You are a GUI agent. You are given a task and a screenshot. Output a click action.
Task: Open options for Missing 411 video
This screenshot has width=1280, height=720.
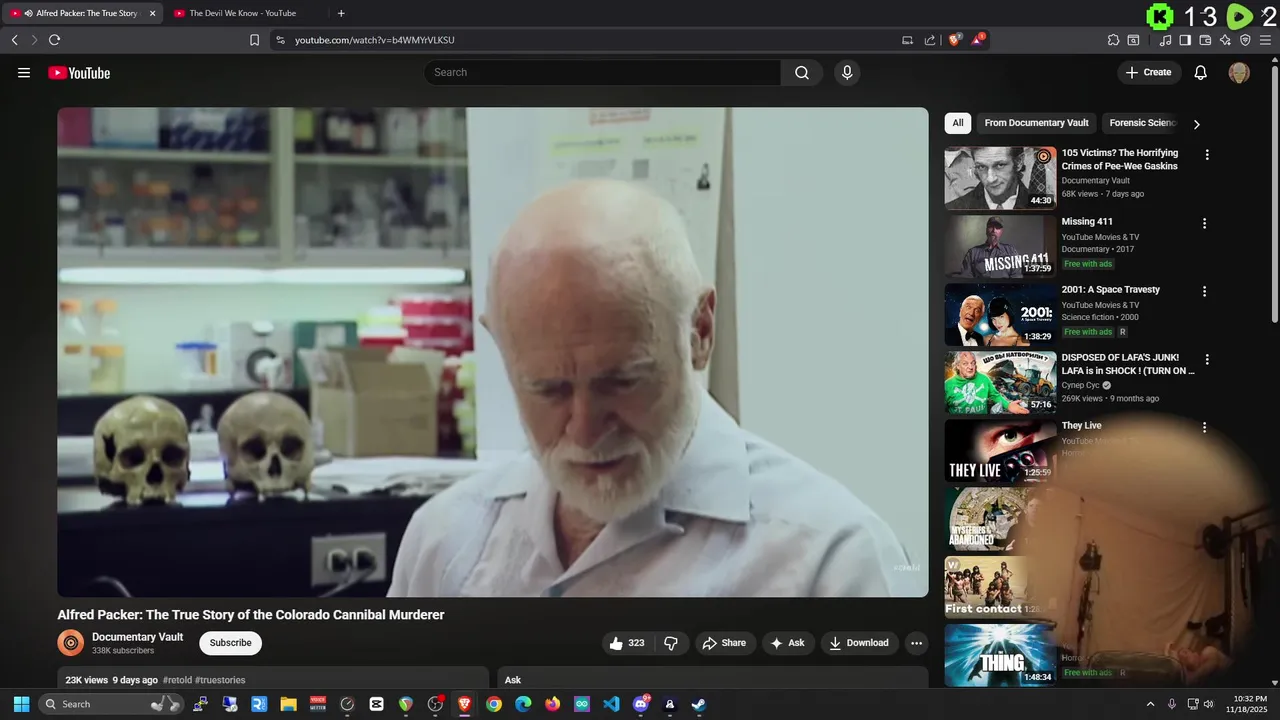point(1204,223)
